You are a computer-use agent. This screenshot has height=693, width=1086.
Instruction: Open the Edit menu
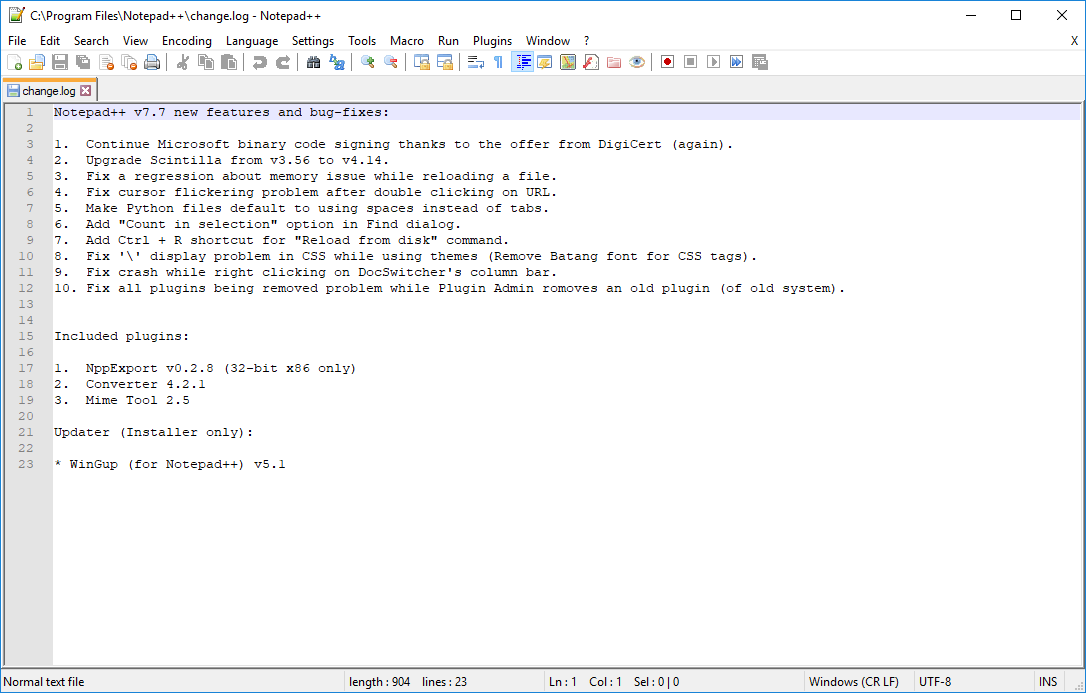click(50, 41)
